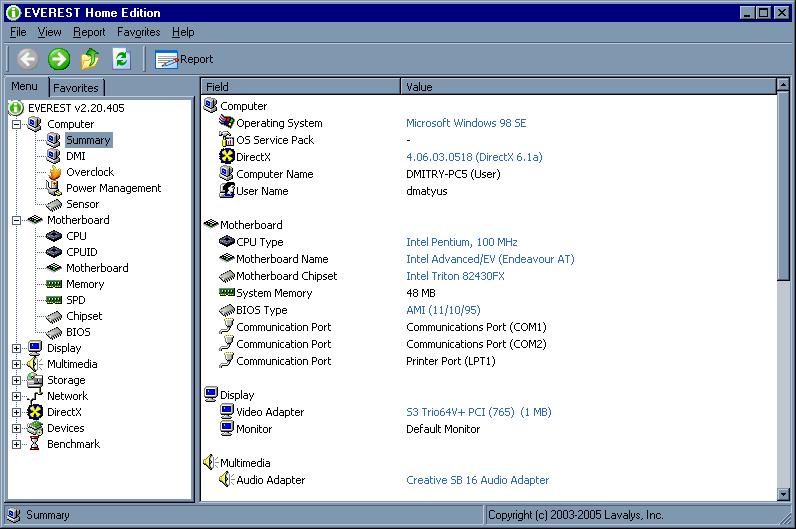Open the Favorites menu
This screenshot has width=796, height=529.
(x=138, y=32)
